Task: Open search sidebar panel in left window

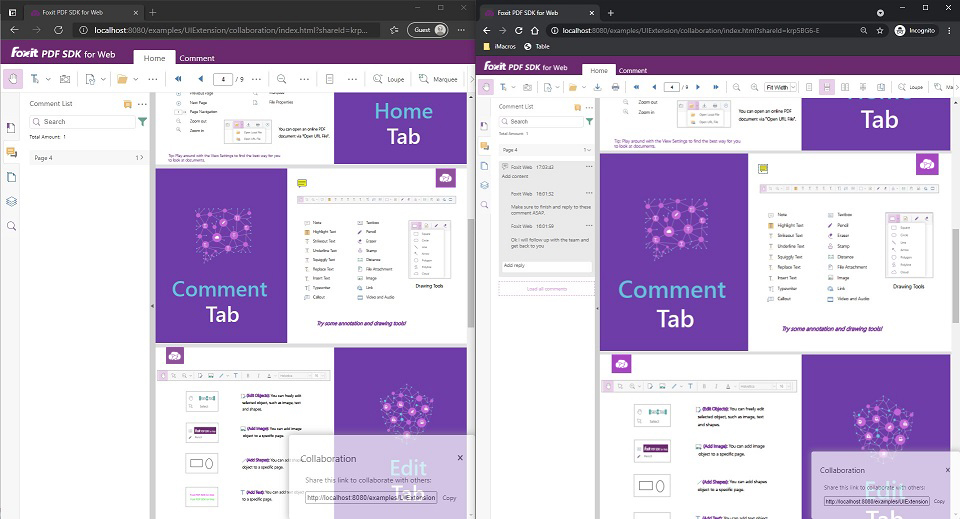Action: tap(11, 226)
